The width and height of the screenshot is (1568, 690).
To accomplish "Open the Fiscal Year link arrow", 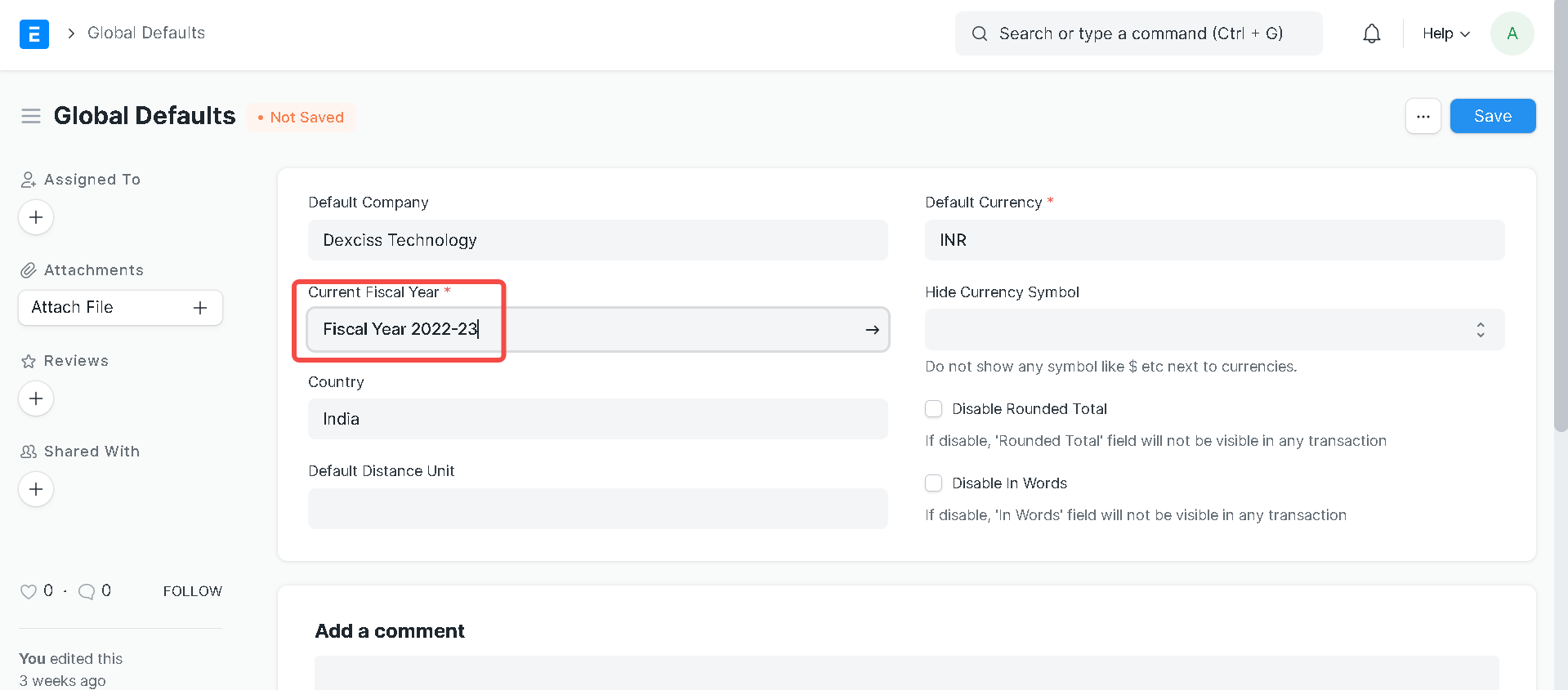I will (x=872, y=330).
